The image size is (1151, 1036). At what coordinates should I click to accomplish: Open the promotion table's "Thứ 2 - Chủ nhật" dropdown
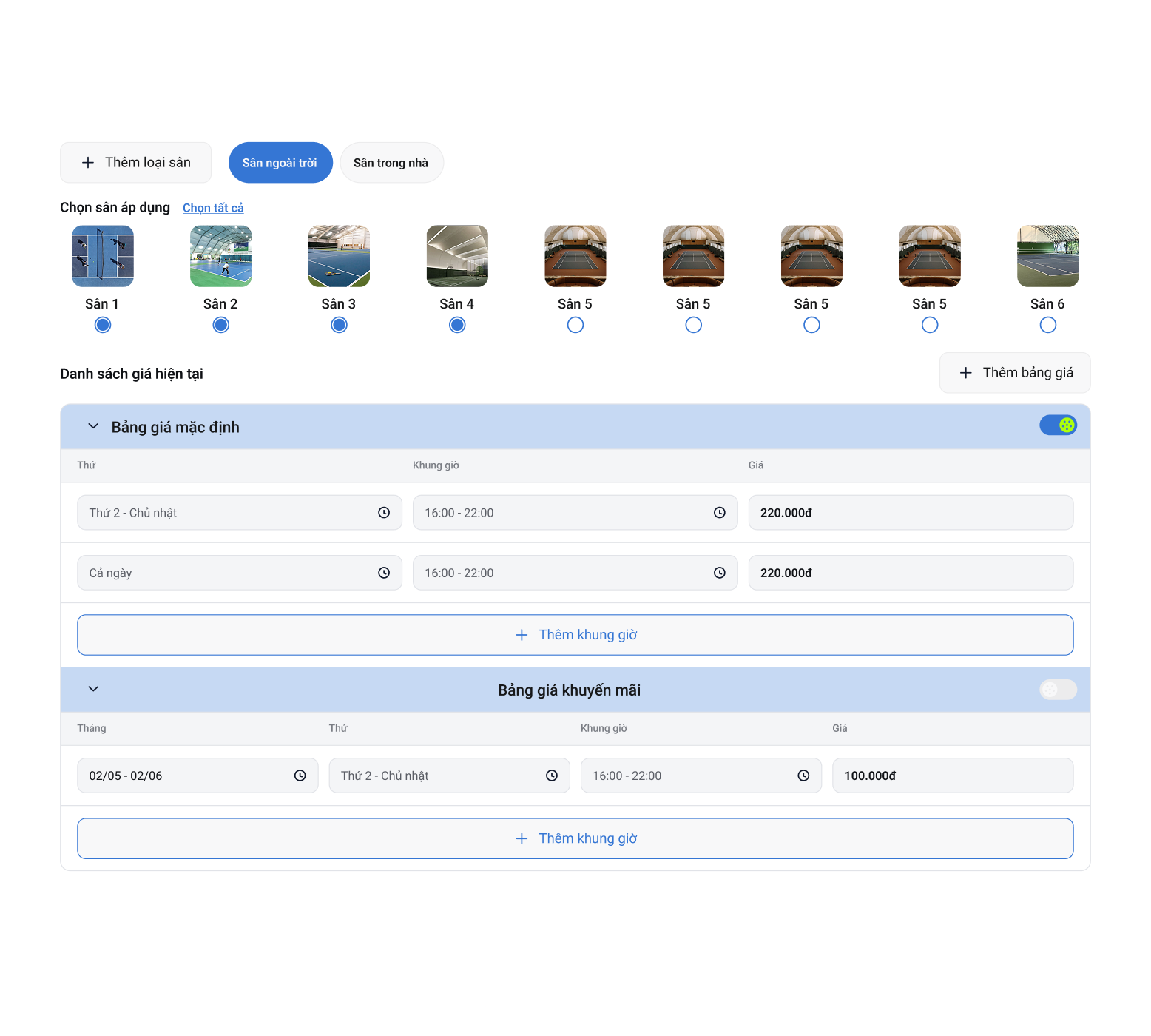coord(450,776)
